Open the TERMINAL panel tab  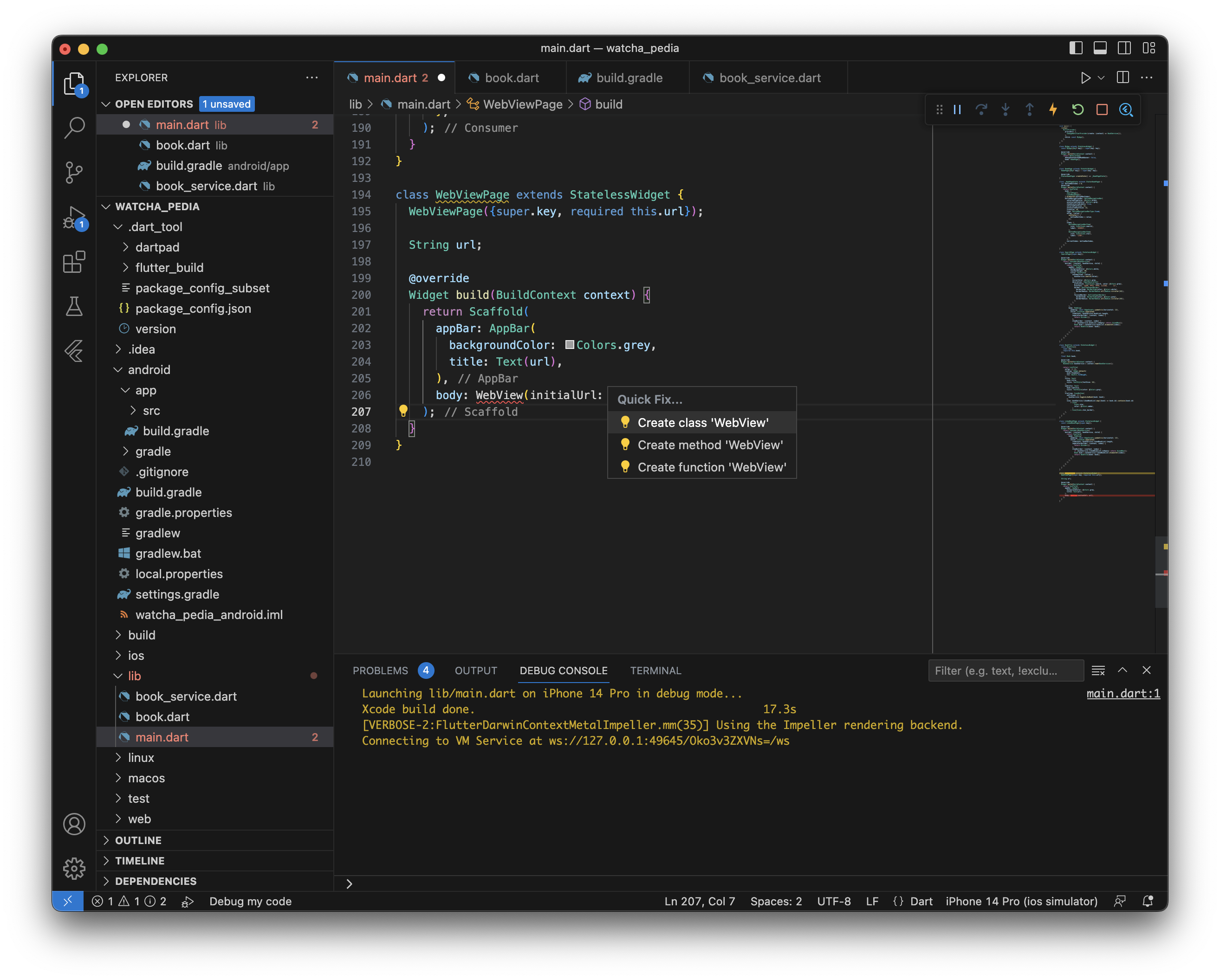[655, 671]
